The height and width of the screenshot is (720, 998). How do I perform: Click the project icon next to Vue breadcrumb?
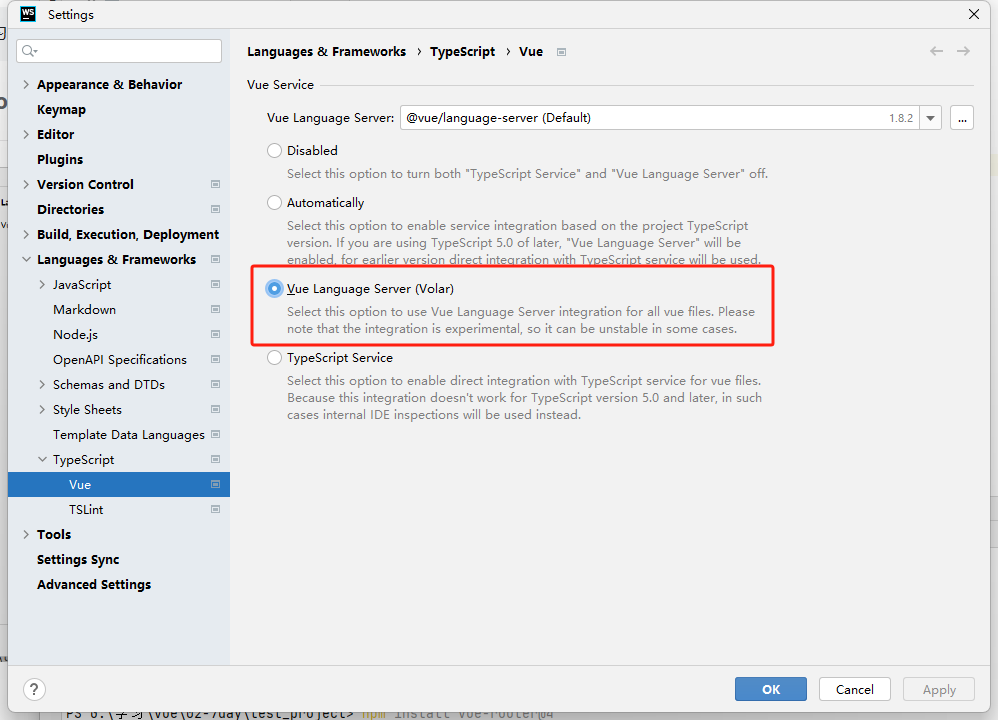(561, 52)
